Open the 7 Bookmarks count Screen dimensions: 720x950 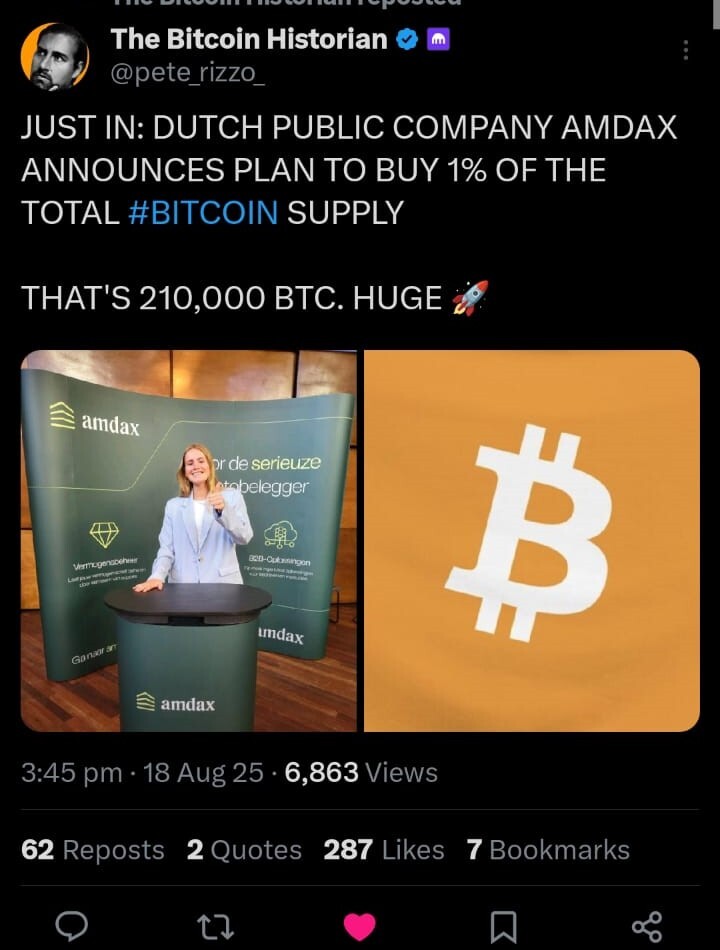click(548, 850)
